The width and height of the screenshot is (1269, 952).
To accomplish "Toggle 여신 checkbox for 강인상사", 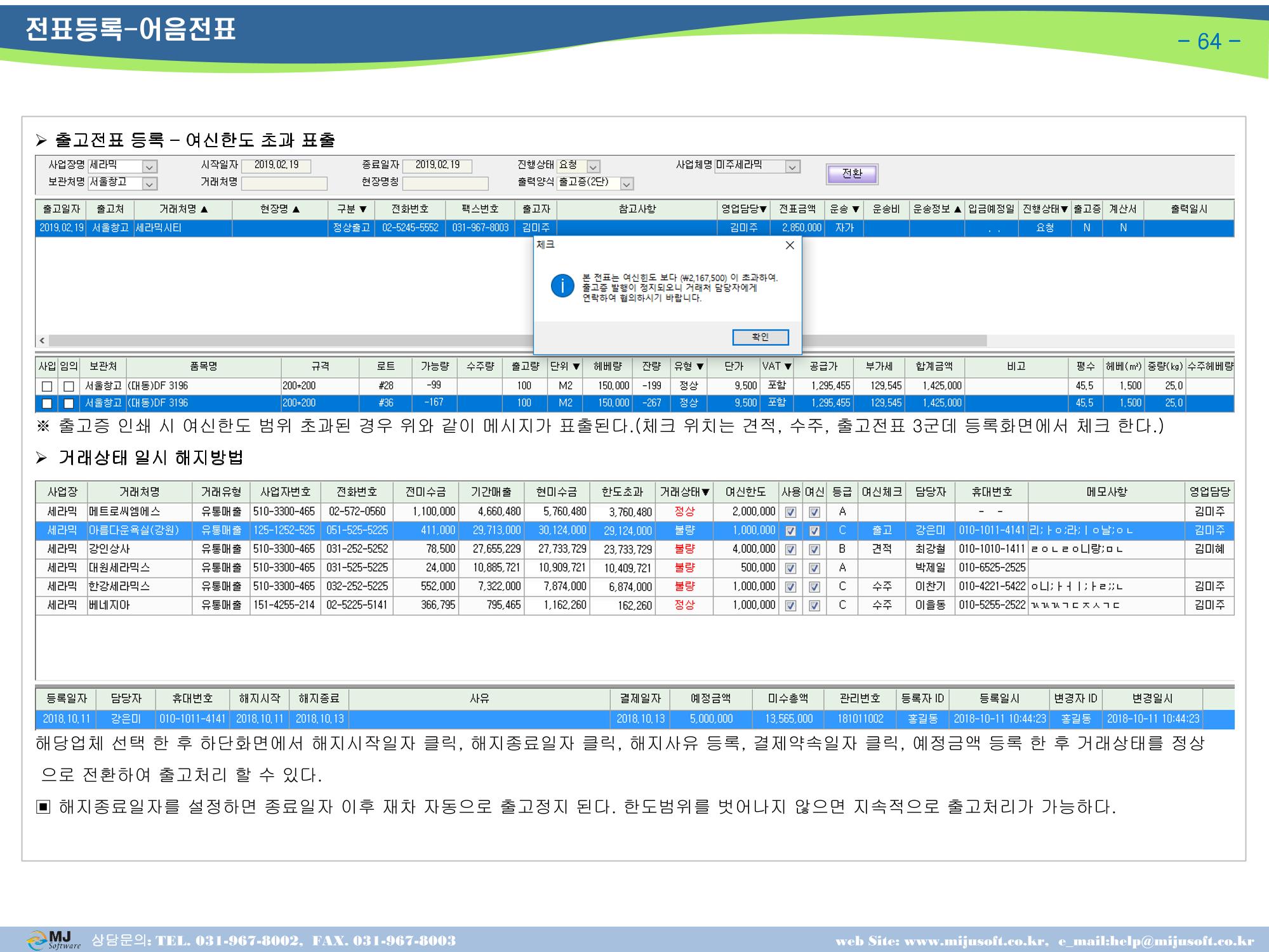I will pos(814,550).
